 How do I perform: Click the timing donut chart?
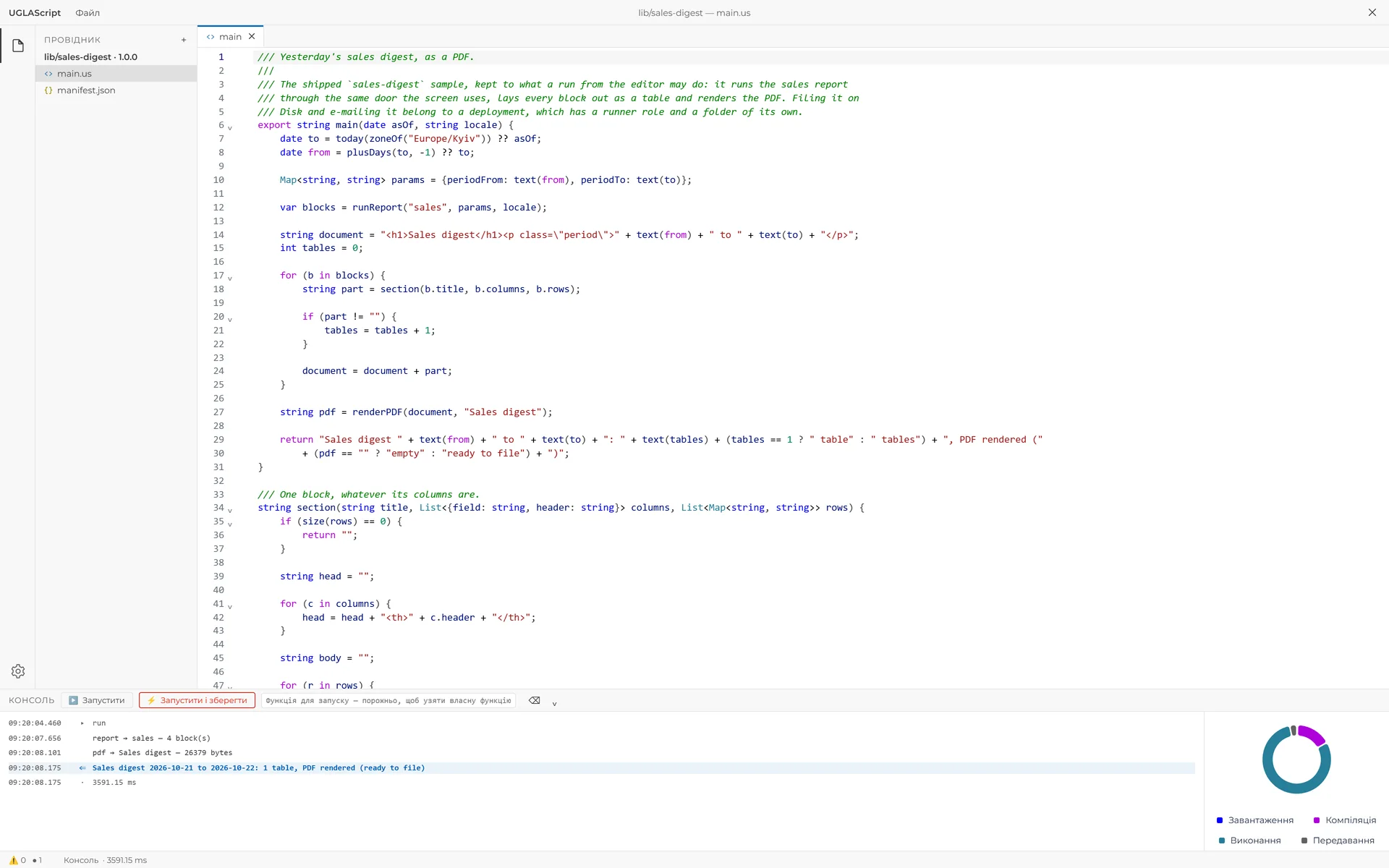coord(1296,759)
